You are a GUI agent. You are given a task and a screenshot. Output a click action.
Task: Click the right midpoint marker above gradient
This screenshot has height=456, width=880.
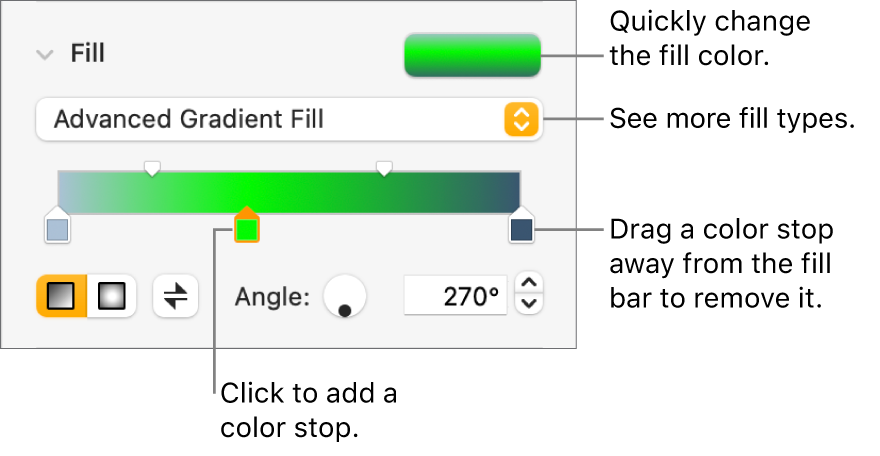pos(384,167)
